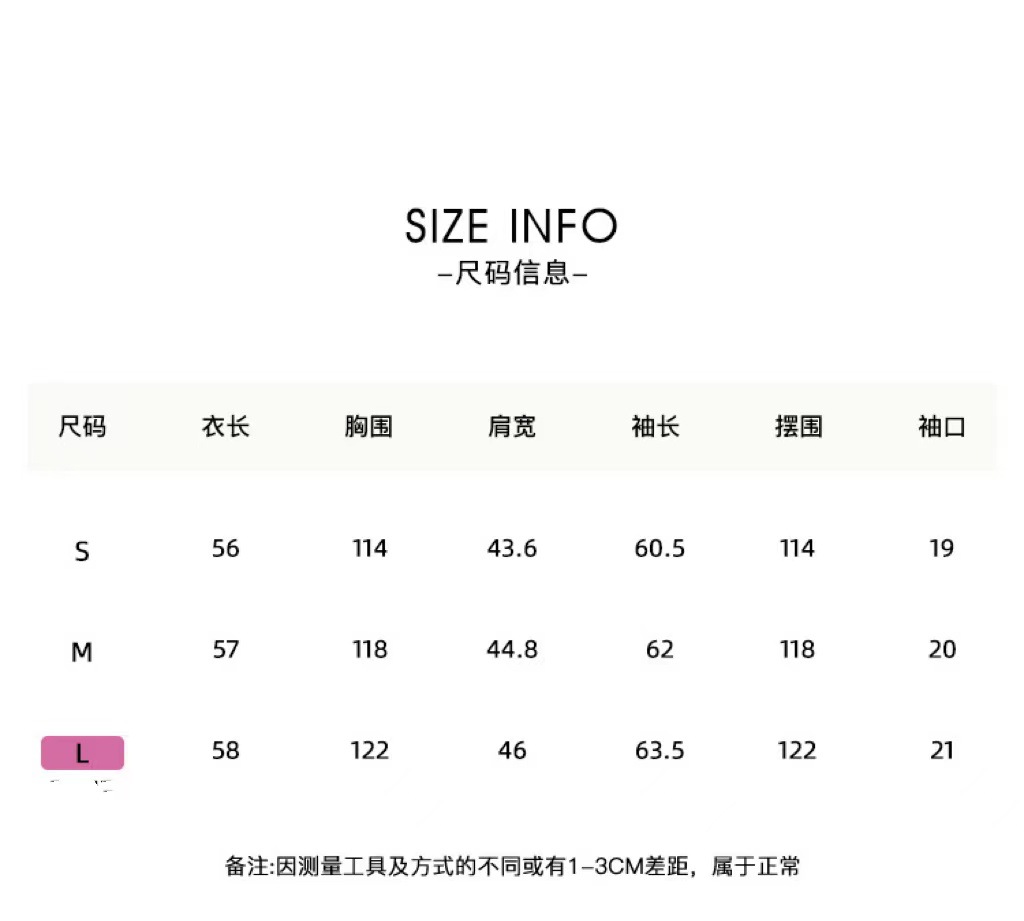Select the 袖口 value 21 for size L

(x=942, y=750)
